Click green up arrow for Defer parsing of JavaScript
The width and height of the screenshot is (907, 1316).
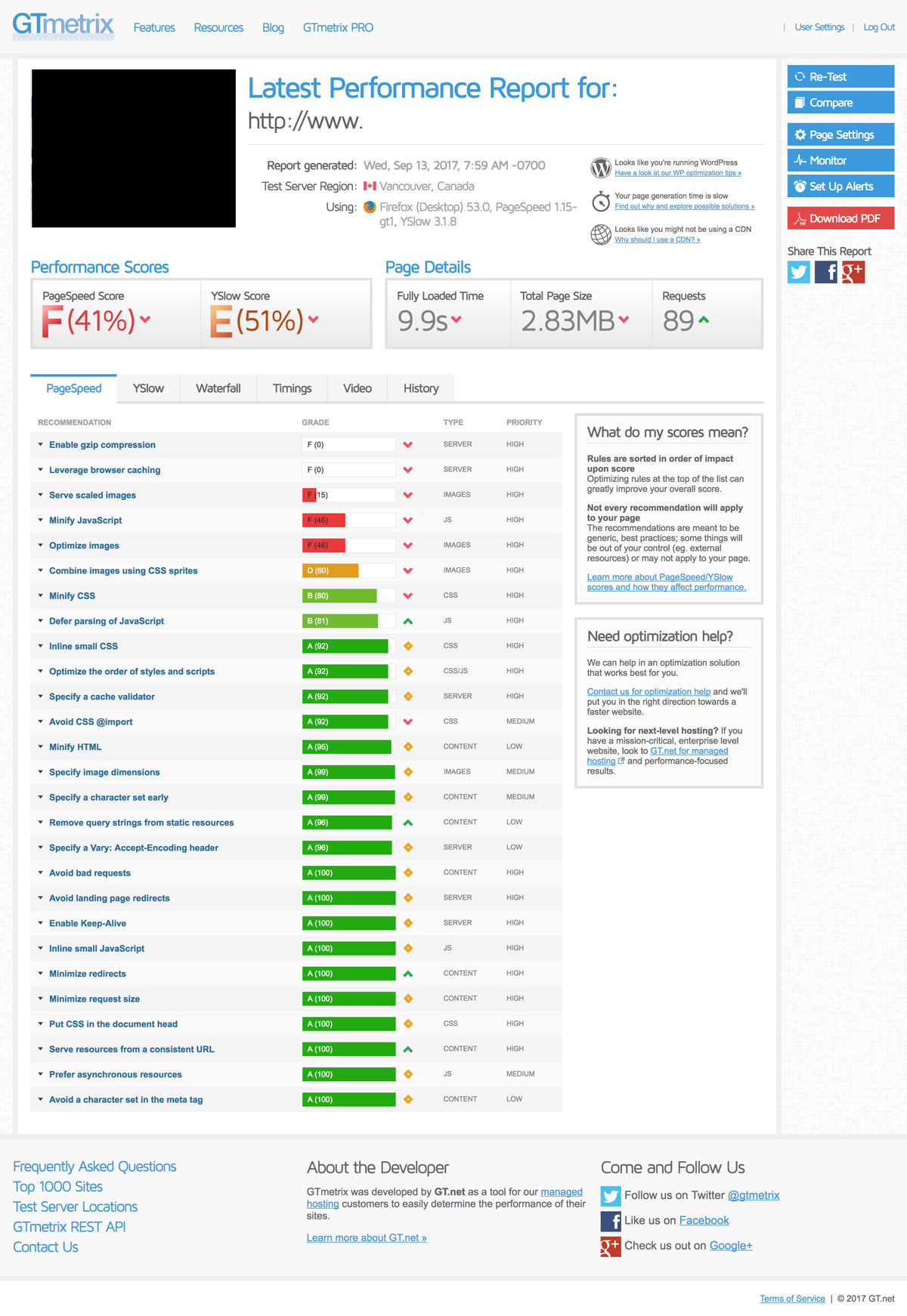tap(408, 621)
